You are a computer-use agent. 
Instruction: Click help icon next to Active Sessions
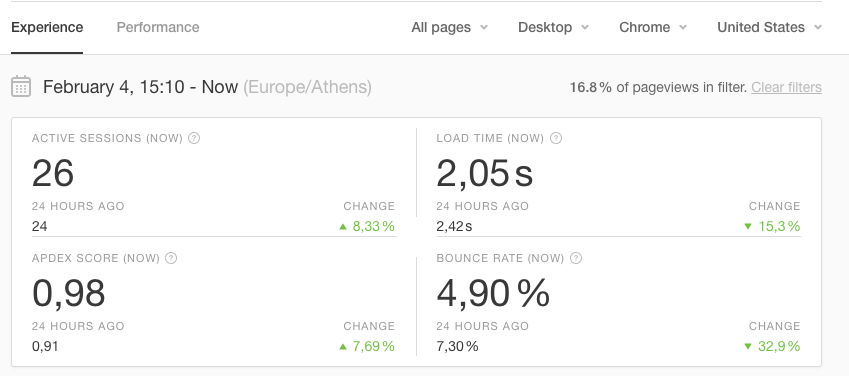click(194, 138)
